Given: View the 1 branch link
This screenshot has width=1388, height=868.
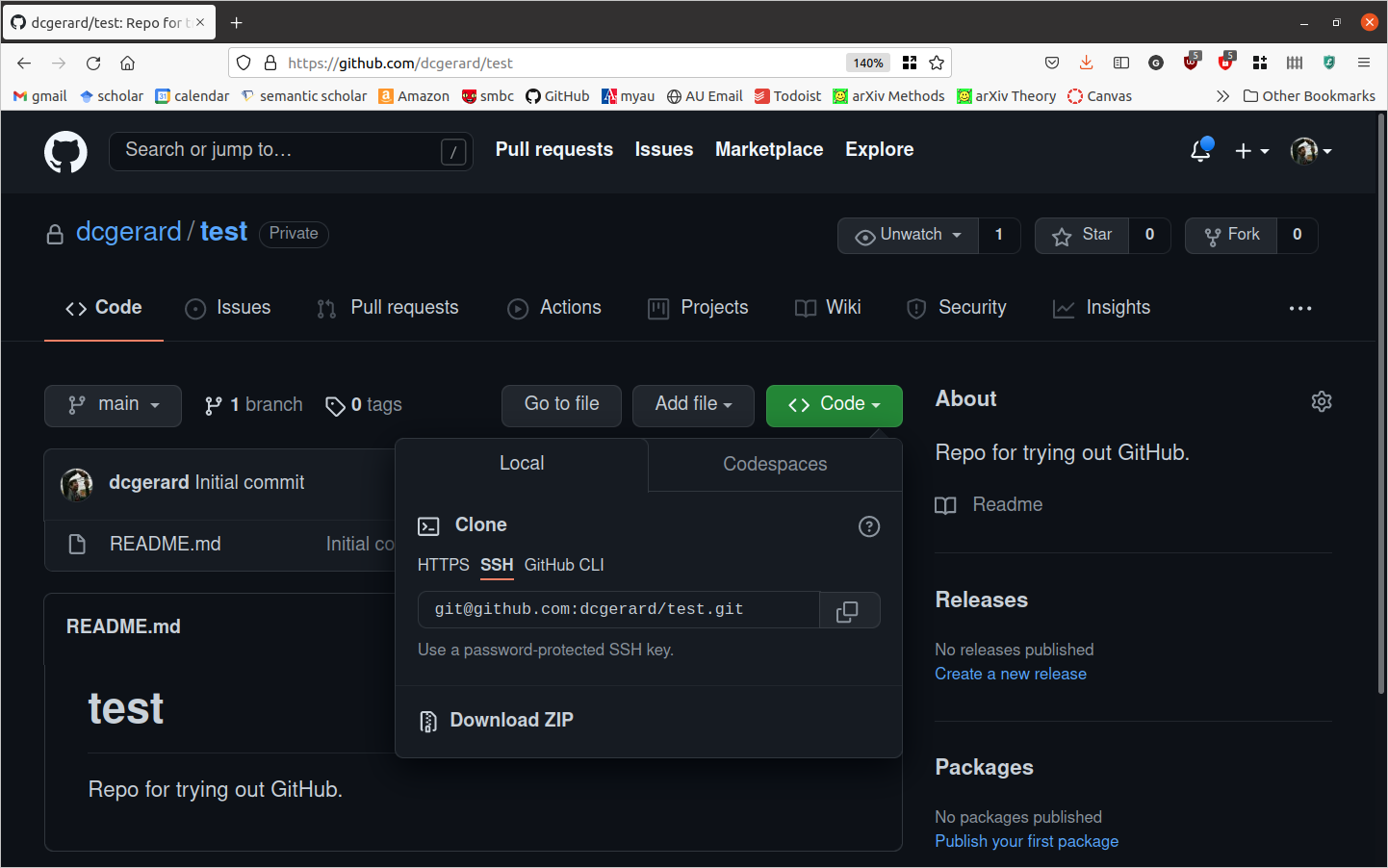Looking at the screenshot, I should pyautogui.click(x=254, y=405).
